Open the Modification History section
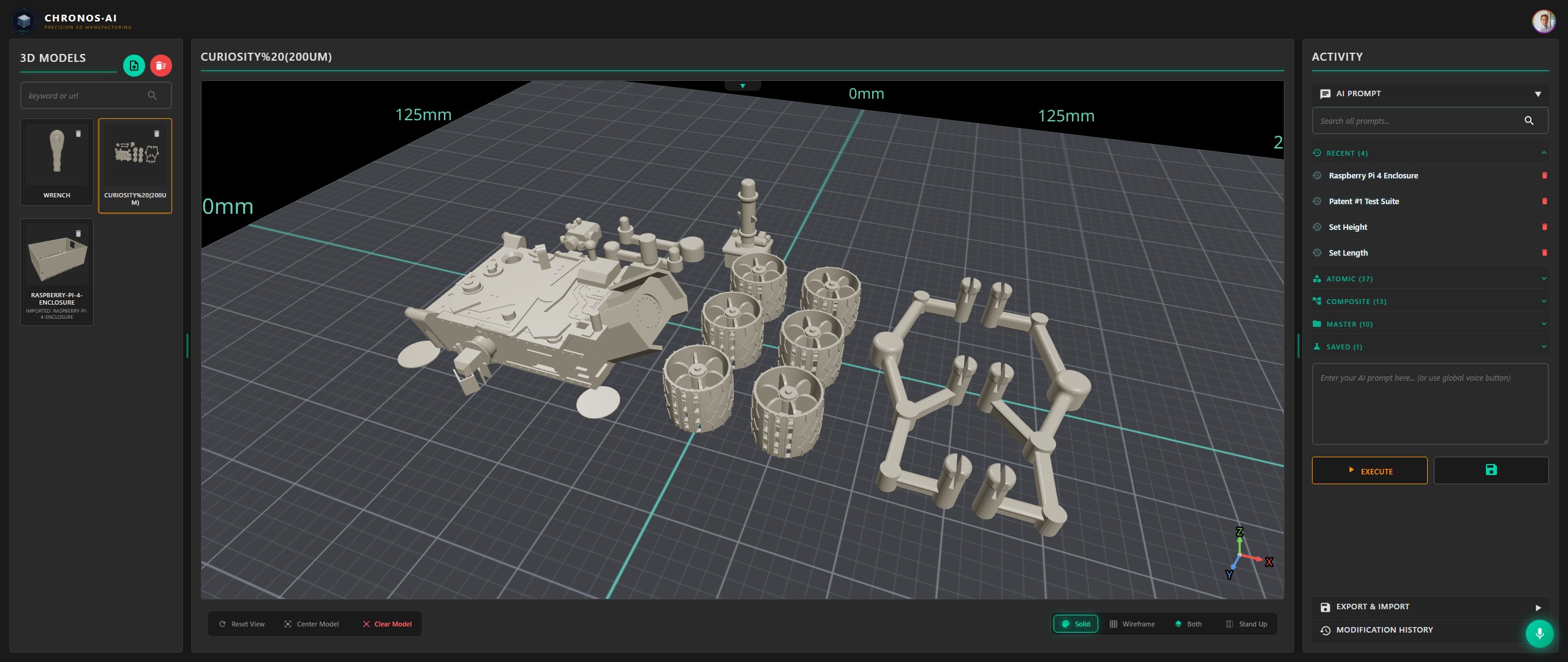Screen dimensions: 1568x662 (1430, 630)
